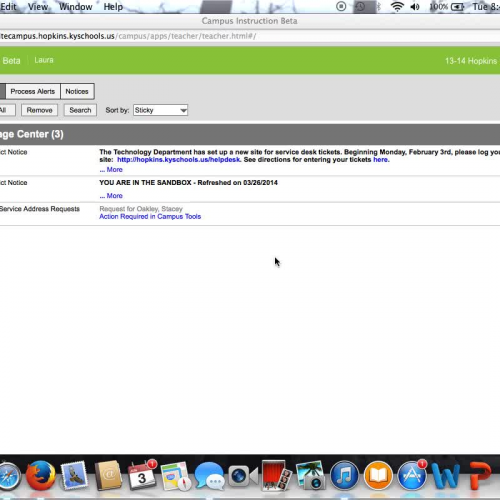Screen dimensions: 500x500
Task: Click the Wi-Fi status icon
Action: pos(397,6)
